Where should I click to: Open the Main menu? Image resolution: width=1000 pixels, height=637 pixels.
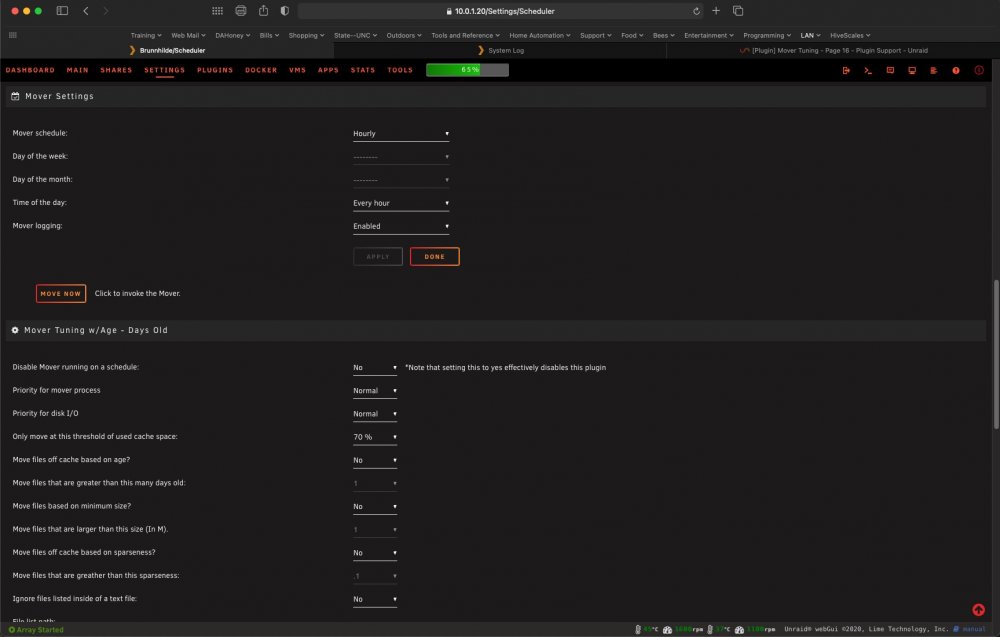pyautogui.click(x=78, y=70)
